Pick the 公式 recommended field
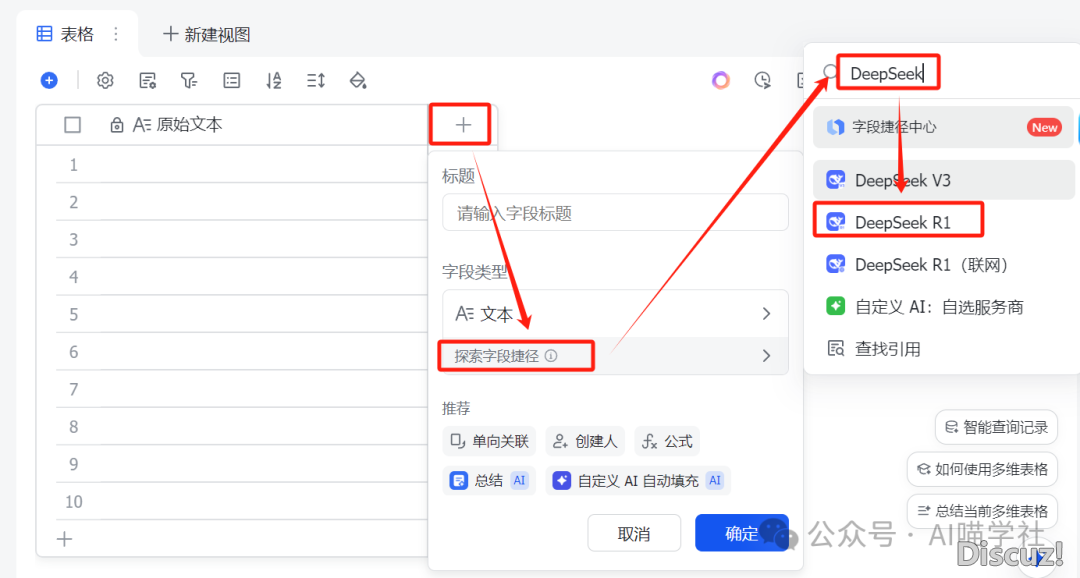 point(667,442)
